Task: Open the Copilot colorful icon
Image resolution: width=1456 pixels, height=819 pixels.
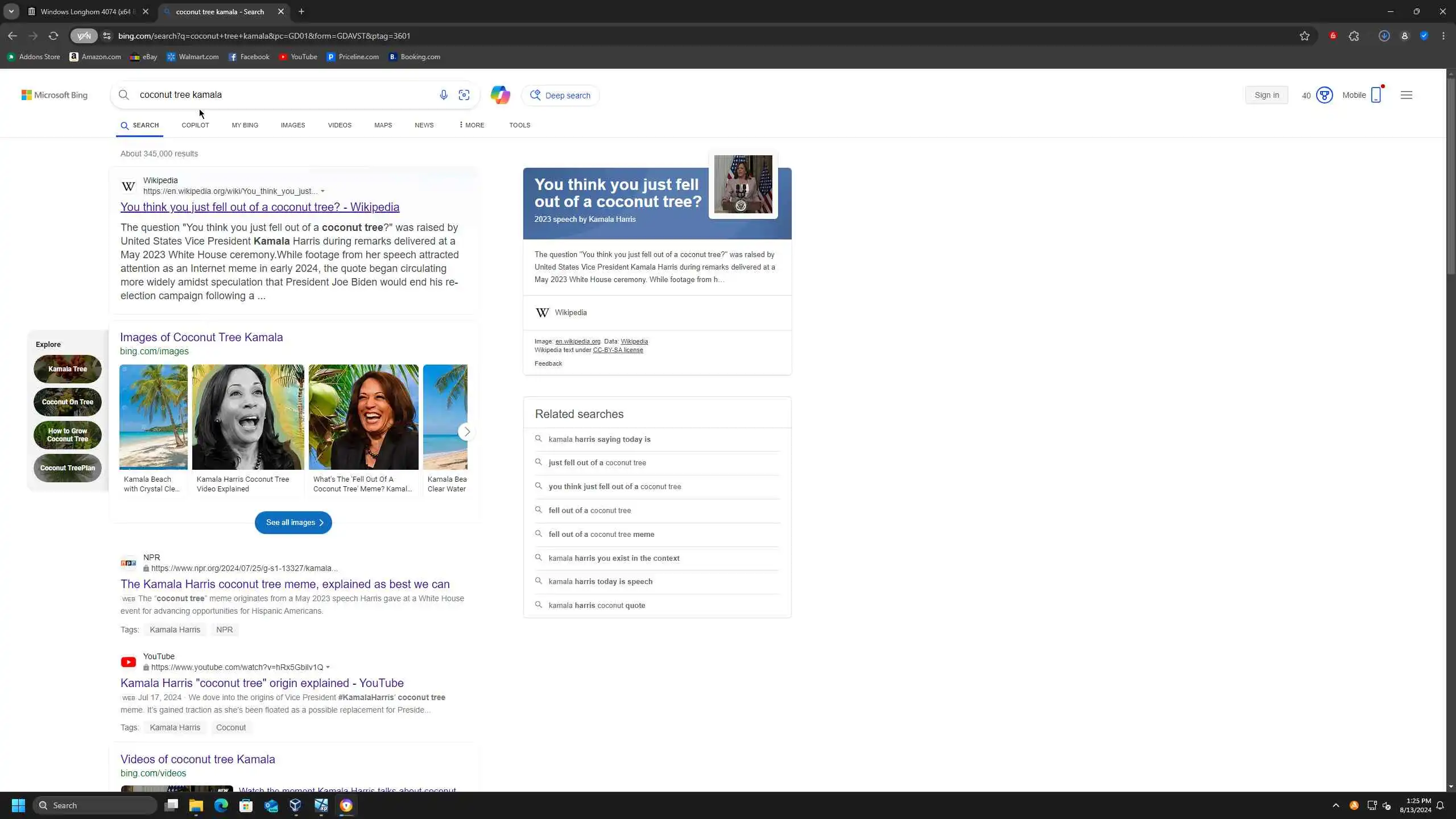Action: 500,95
